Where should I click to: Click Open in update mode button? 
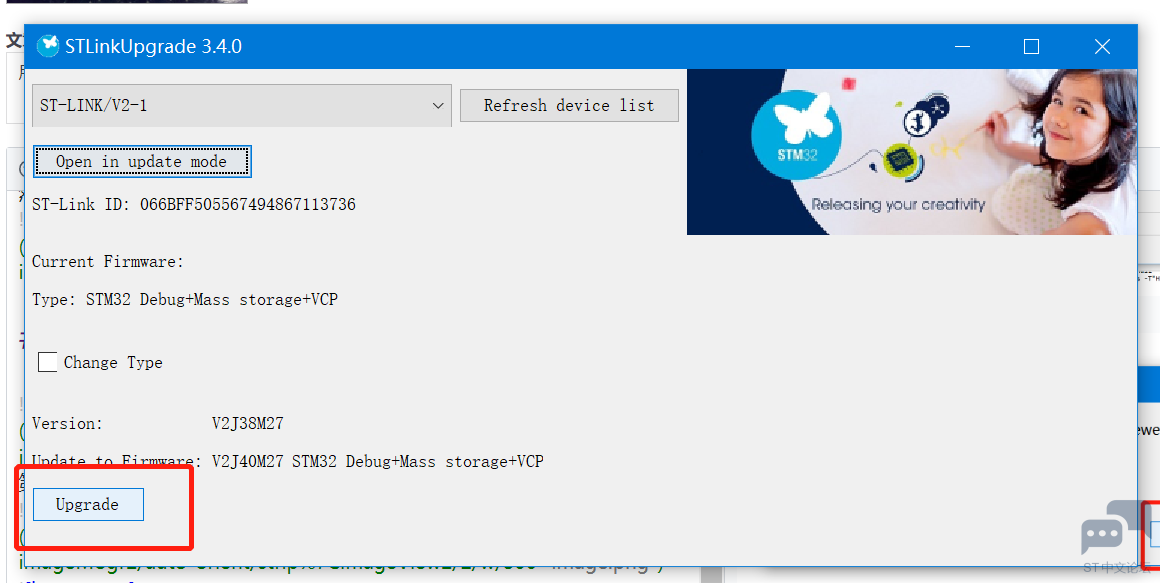point(142,161)
